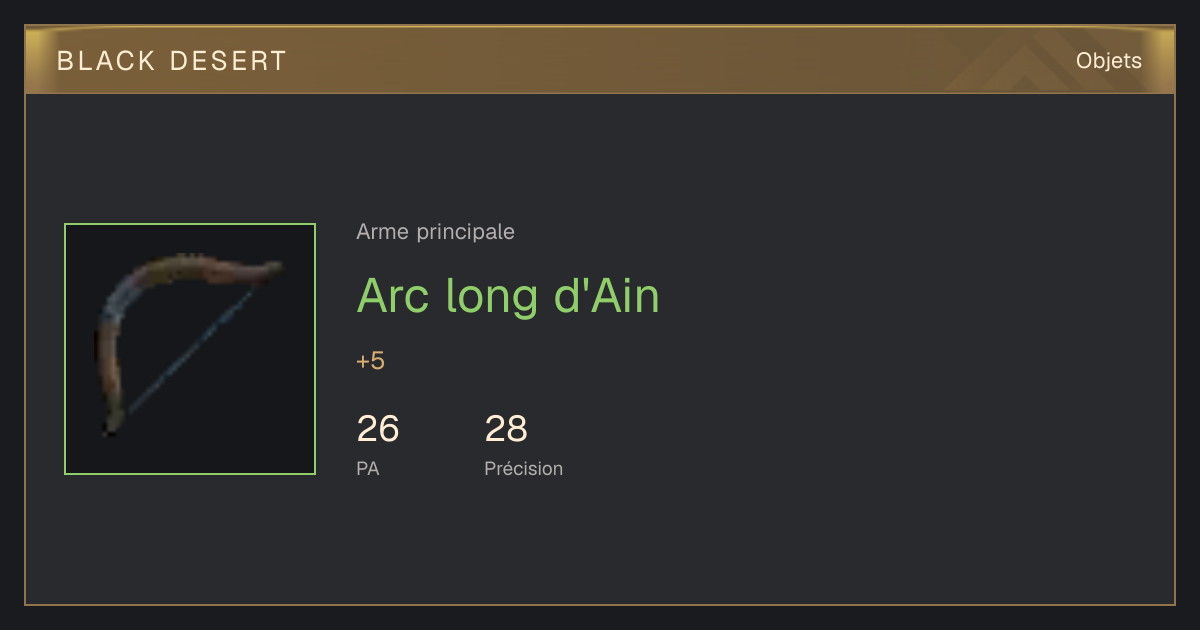Click the gold header bar between title and Objets
This screenshot has width=1200, height=630.
[x=680, y=61]
